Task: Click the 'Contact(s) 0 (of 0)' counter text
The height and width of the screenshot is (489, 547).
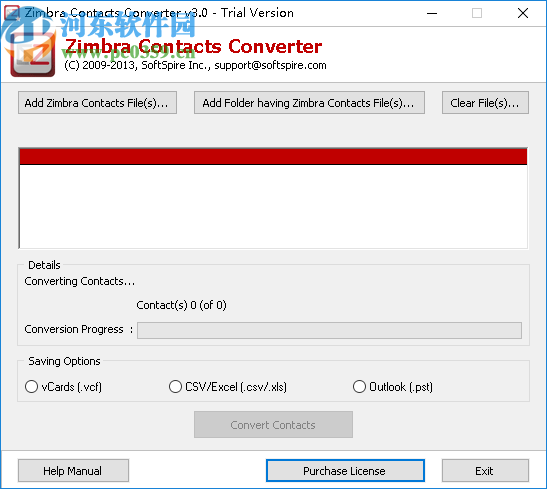Action: (x=181, y=305)
